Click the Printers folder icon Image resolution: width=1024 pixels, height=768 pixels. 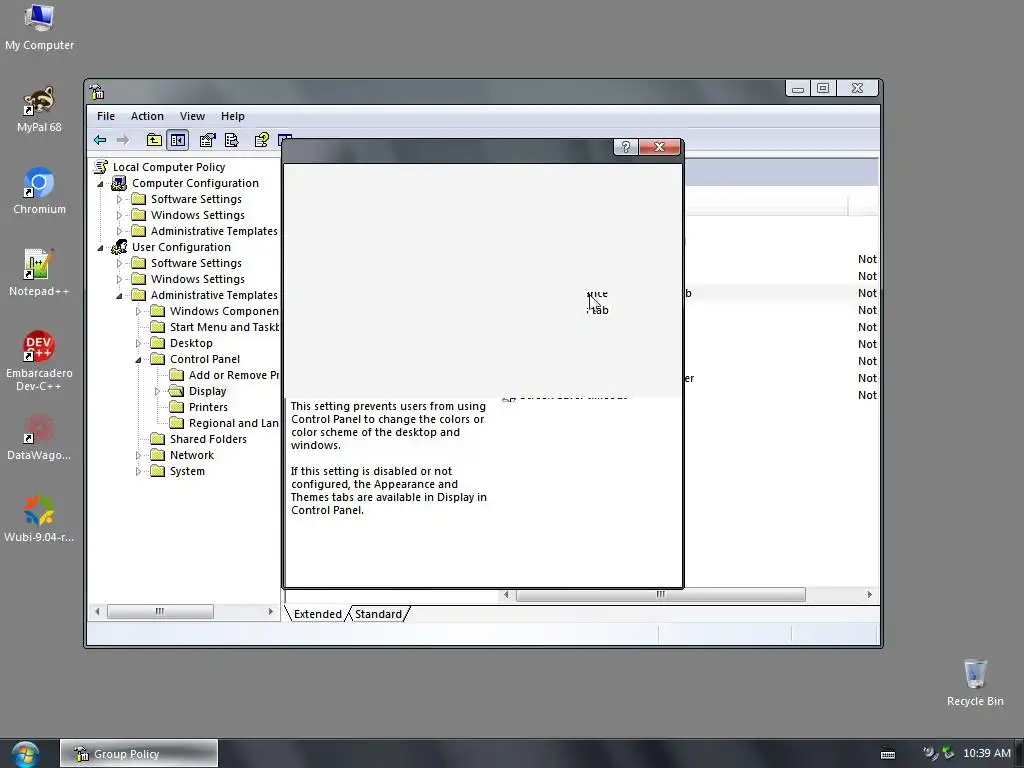[176, 407]
